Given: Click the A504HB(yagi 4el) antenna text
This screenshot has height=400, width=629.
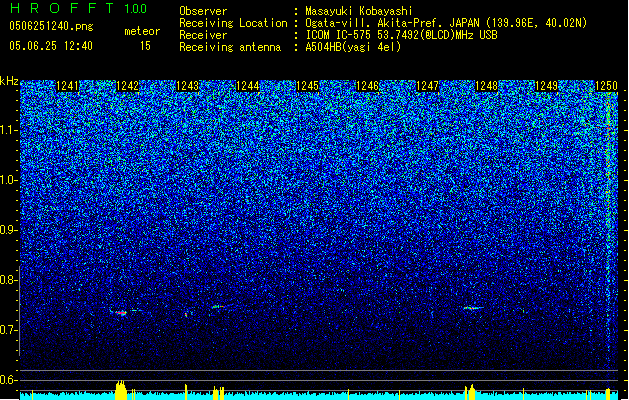Looking at the screenshot, I should (x=353, y=47).
